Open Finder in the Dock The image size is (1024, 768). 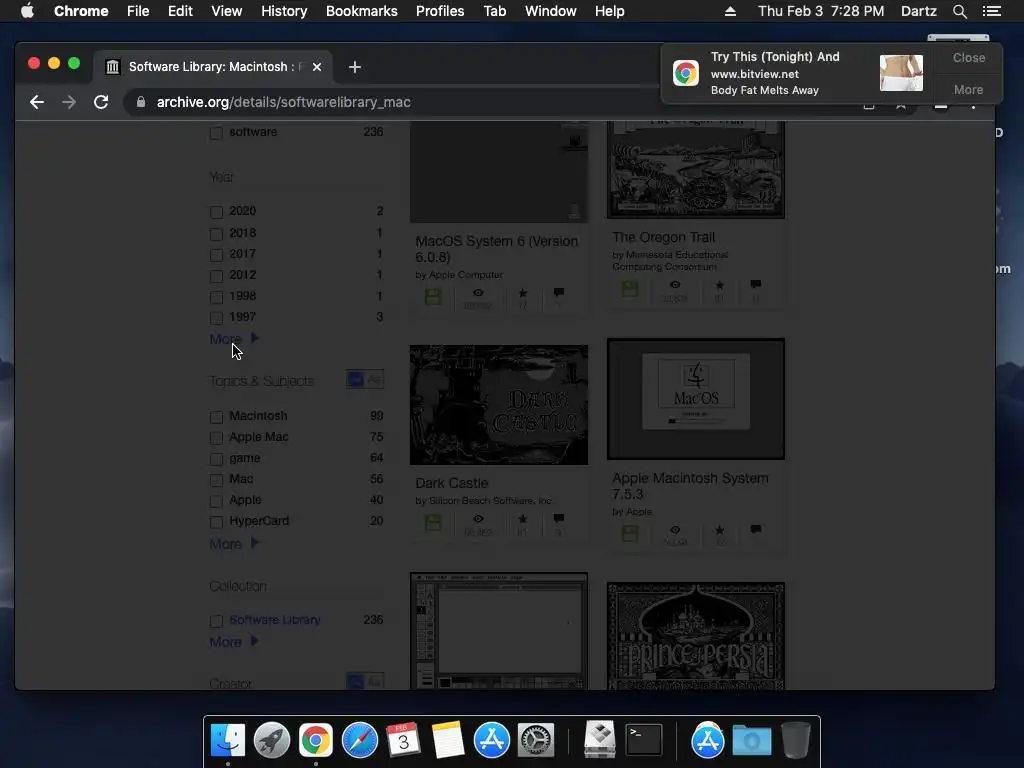(x=228, y=740)
